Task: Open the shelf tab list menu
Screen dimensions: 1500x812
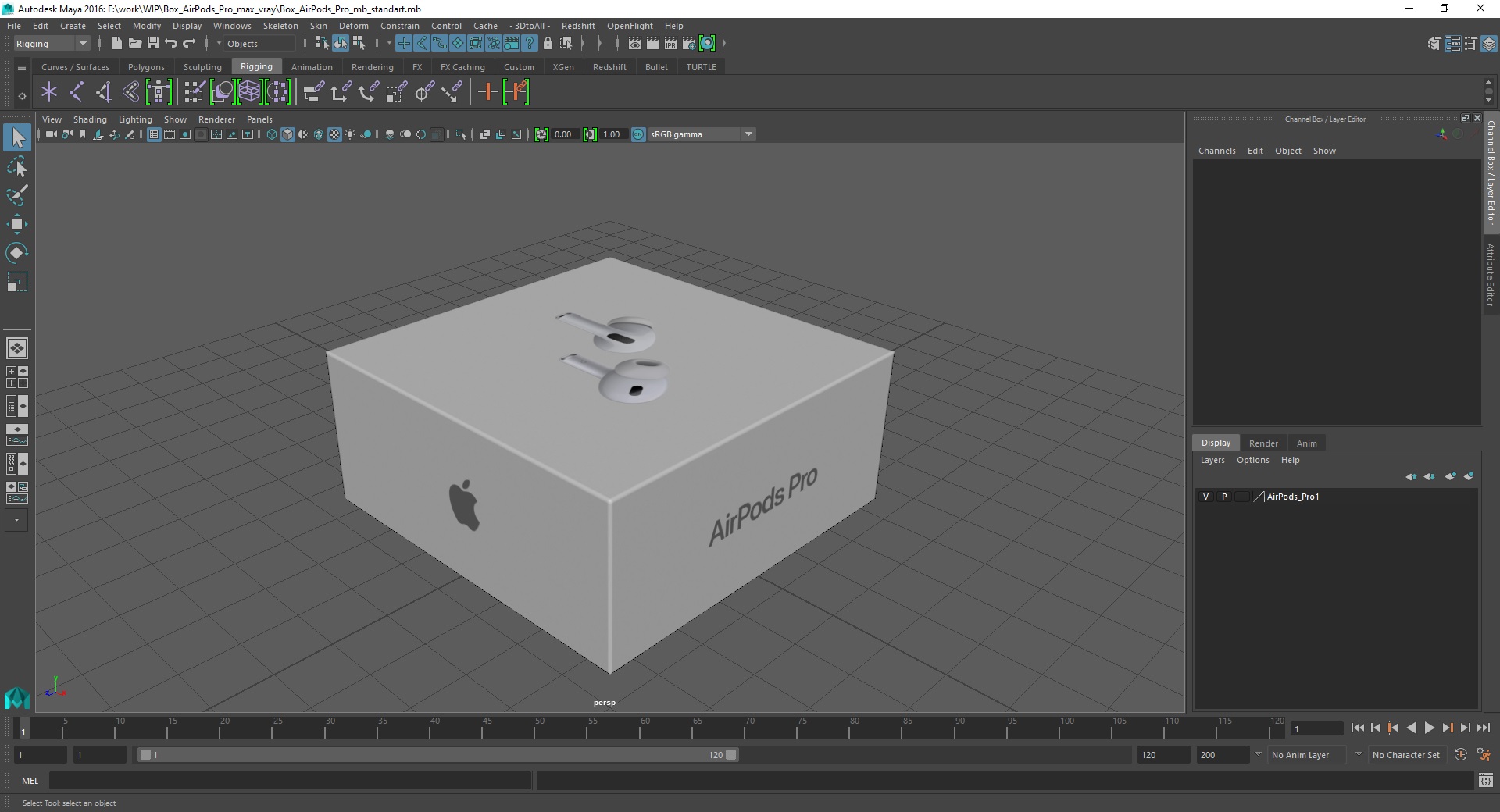Action: [x=22, y=69]
